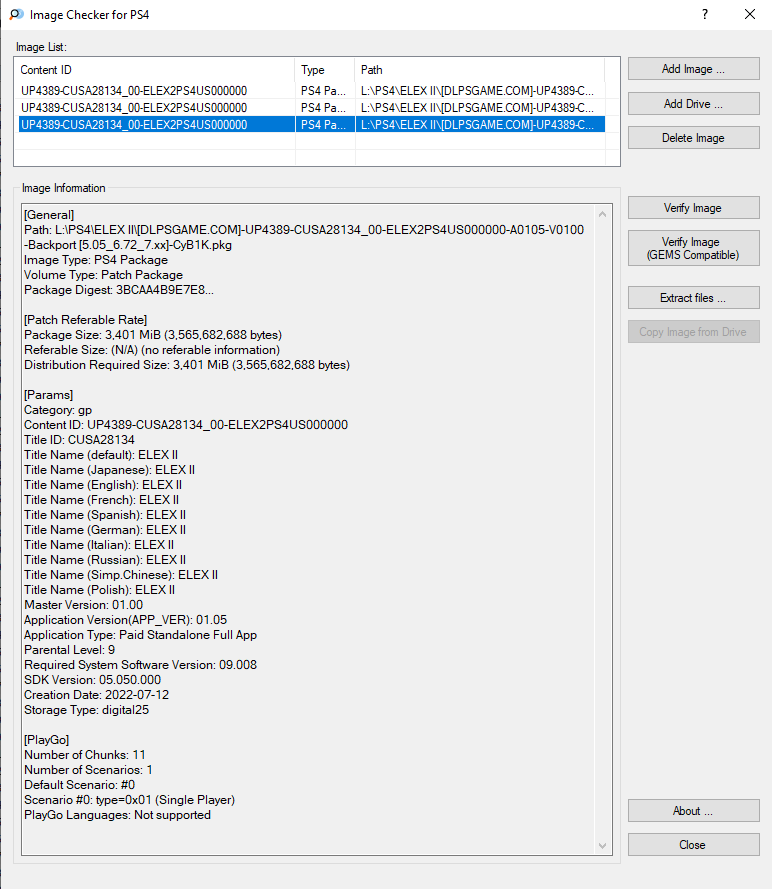Click the Verify Image button
The image size is (772, 889).
pyautogui.click(x=693, y=208)
